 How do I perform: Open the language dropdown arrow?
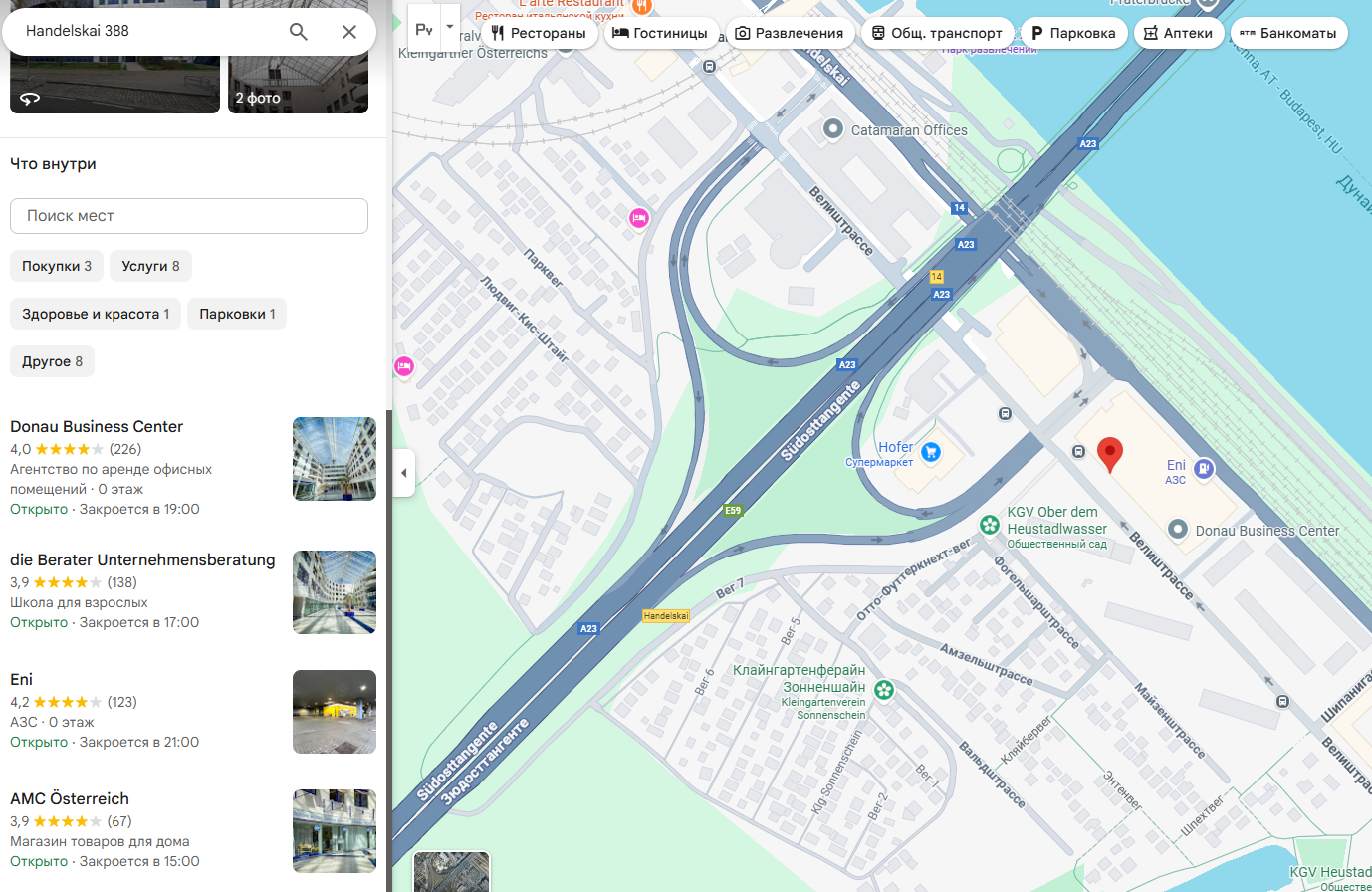tap(450, 27)
